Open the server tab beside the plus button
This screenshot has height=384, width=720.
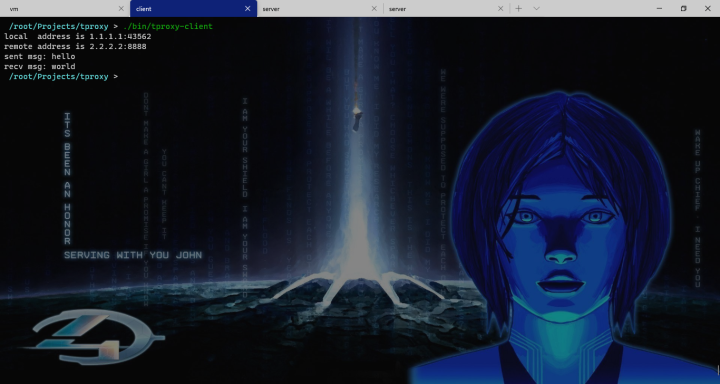click(446, 9)
